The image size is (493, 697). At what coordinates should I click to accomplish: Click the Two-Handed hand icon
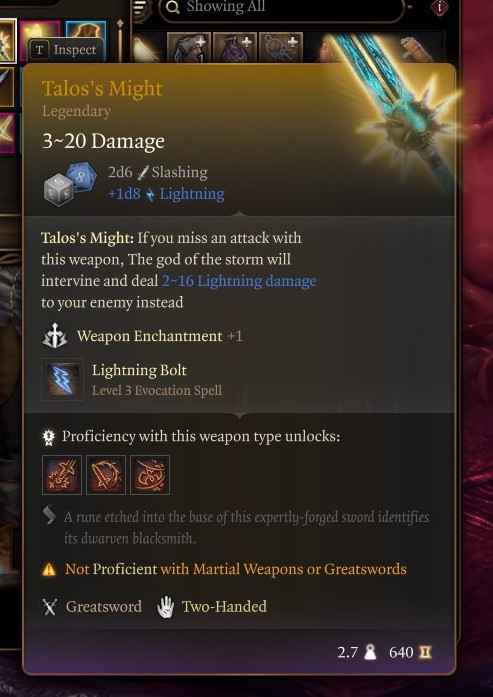165,607
